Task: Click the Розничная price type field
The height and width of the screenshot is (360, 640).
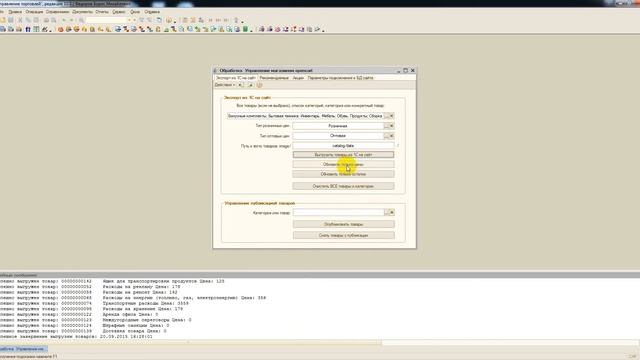Action: (x=338, y=126)
